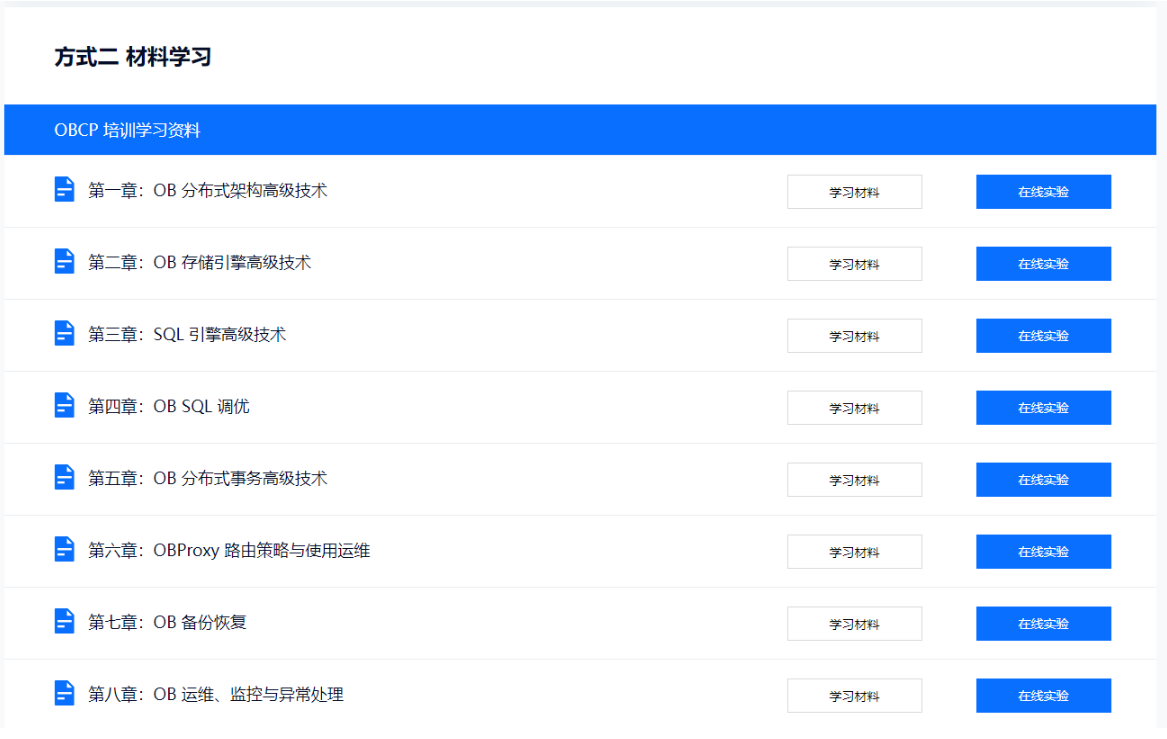
Task: Click the file icon beside 第五章 OB 分布式事务高级技术
Action: coord(63,479)
